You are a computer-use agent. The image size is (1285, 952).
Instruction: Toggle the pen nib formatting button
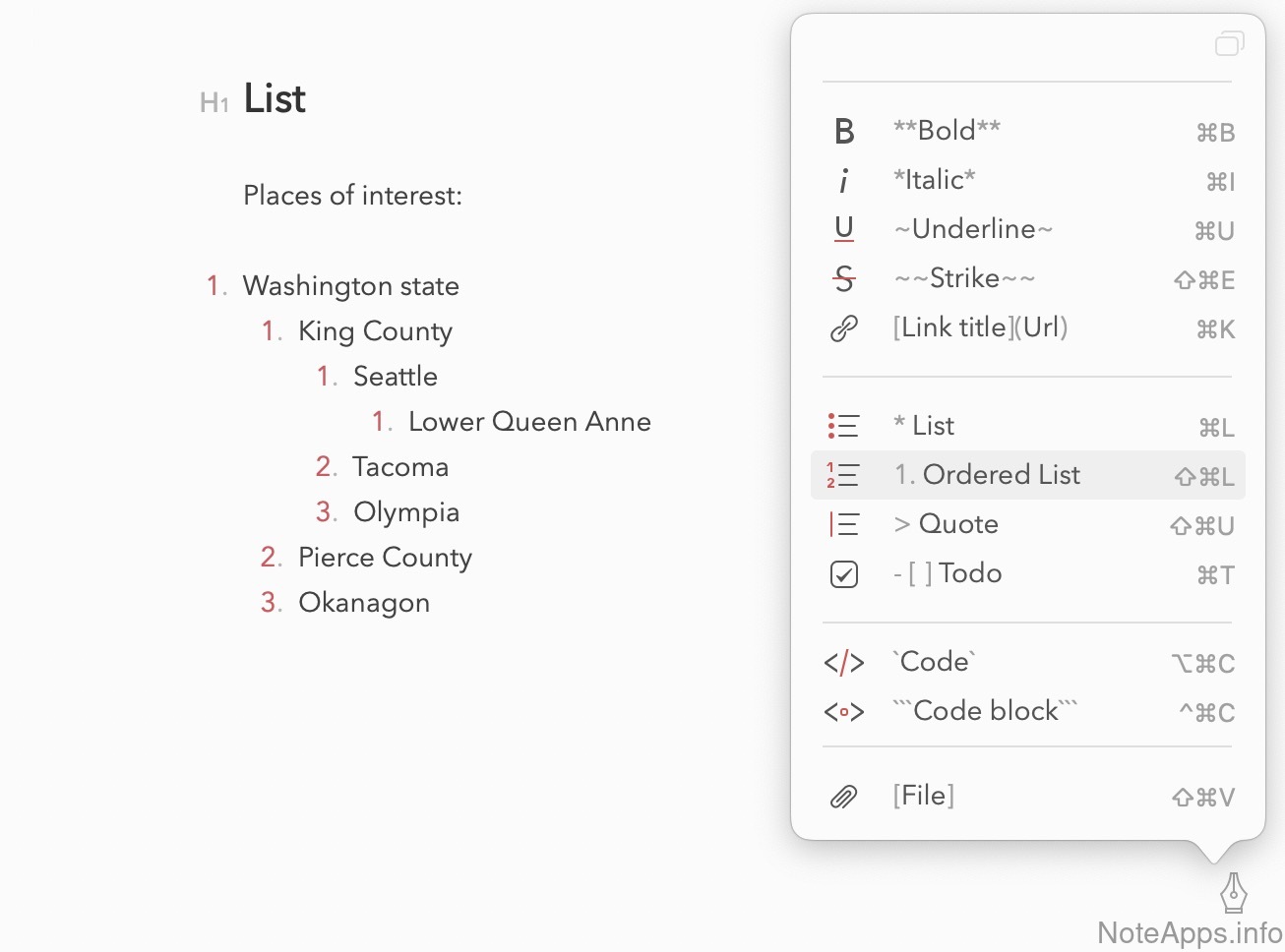click(1234, 892)
